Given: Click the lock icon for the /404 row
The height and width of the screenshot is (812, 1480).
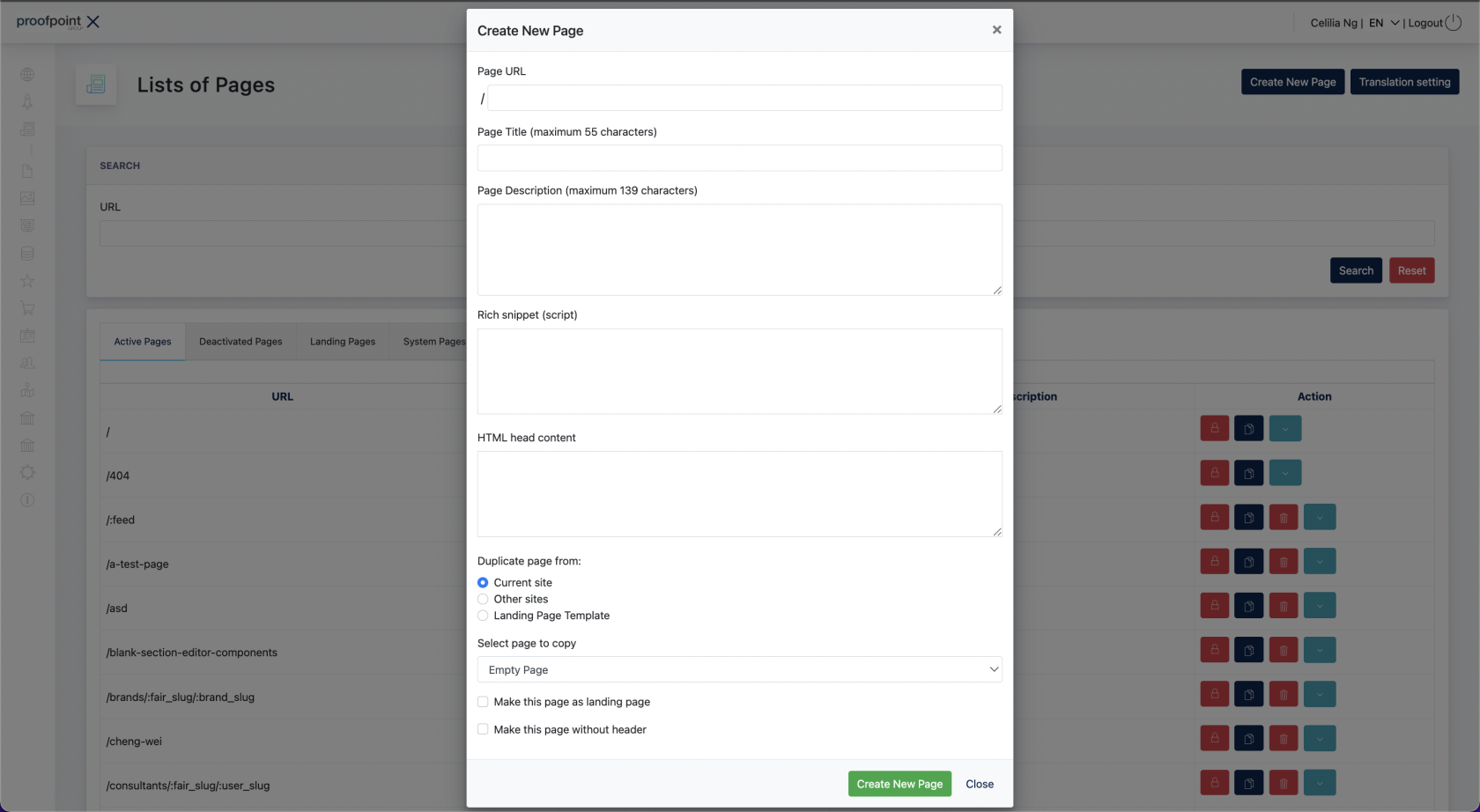Looking at the screenshot, I should (1214, 473).
